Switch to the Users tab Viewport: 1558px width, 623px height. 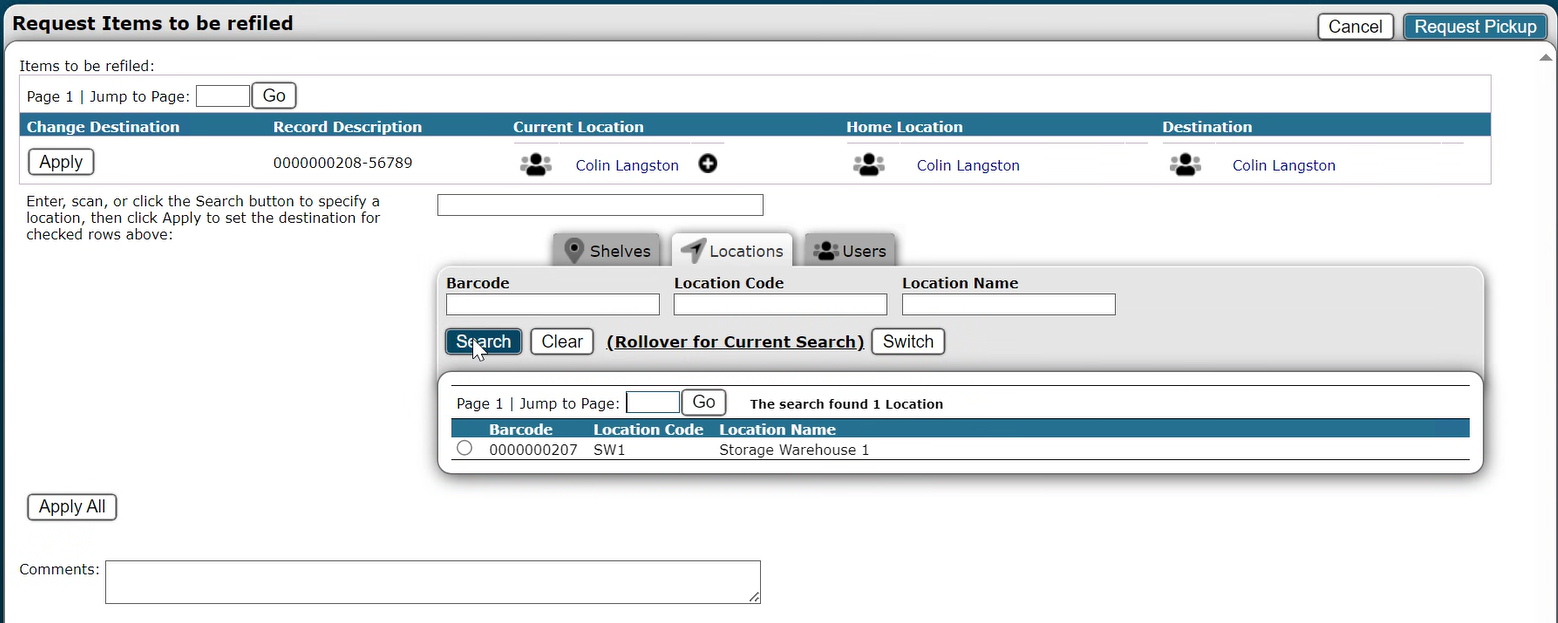click(850, 251)
